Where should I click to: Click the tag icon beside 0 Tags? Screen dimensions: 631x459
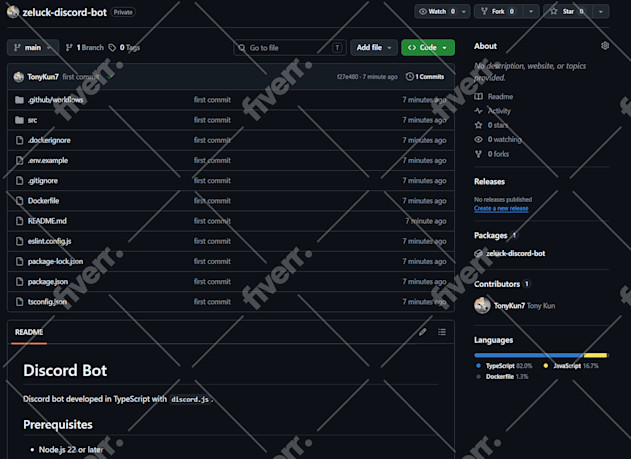point(112,47)
